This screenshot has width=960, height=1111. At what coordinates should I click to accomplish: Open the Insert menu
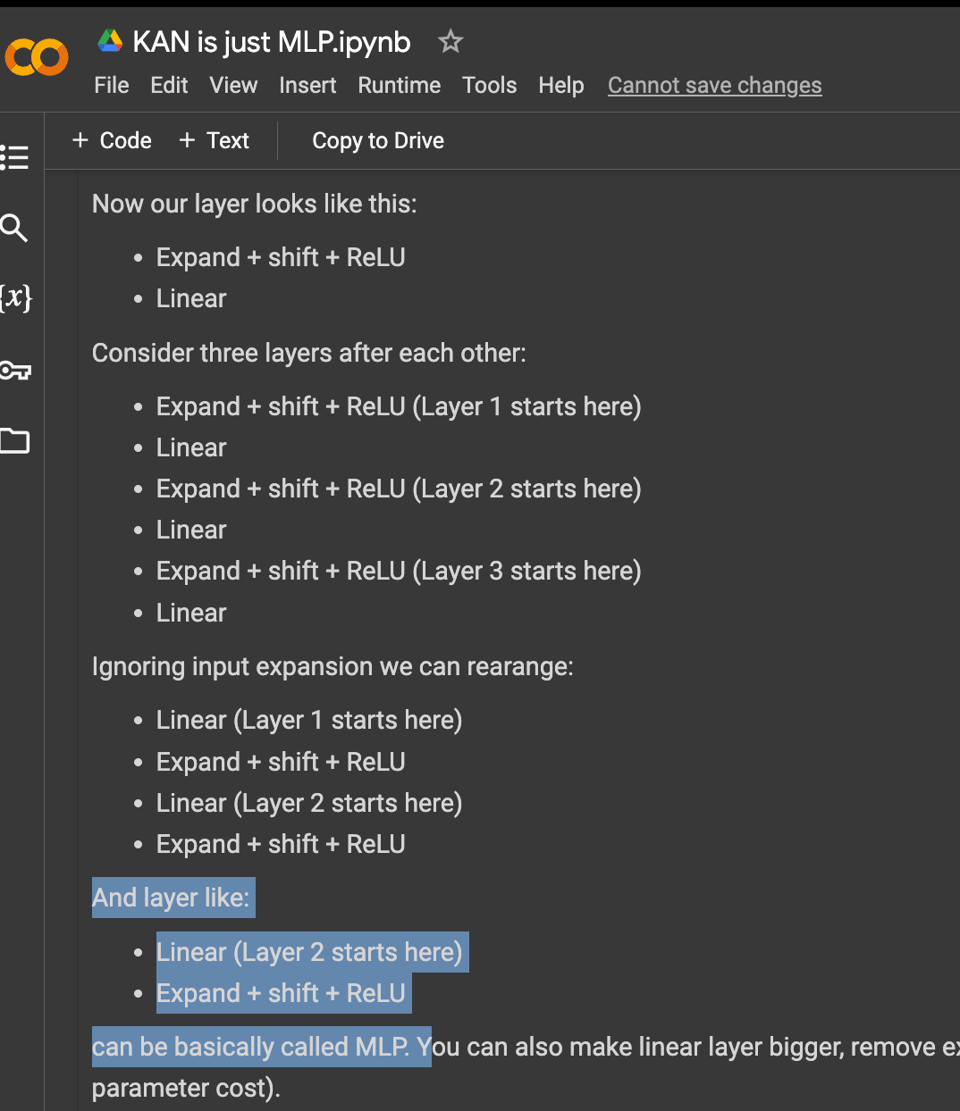[x=307, y=86]
